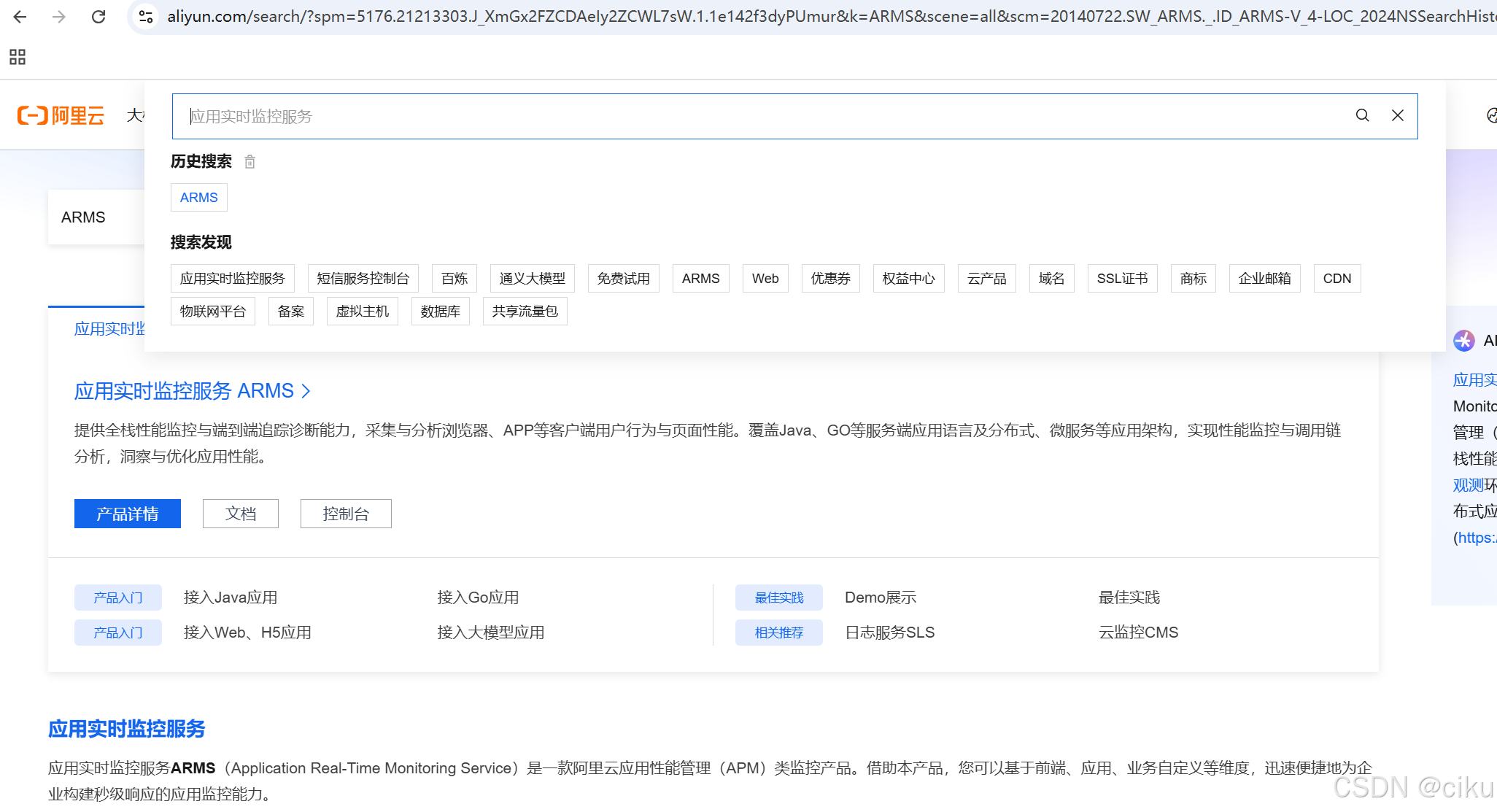Select the 优惠券 tag

(831, 278)
